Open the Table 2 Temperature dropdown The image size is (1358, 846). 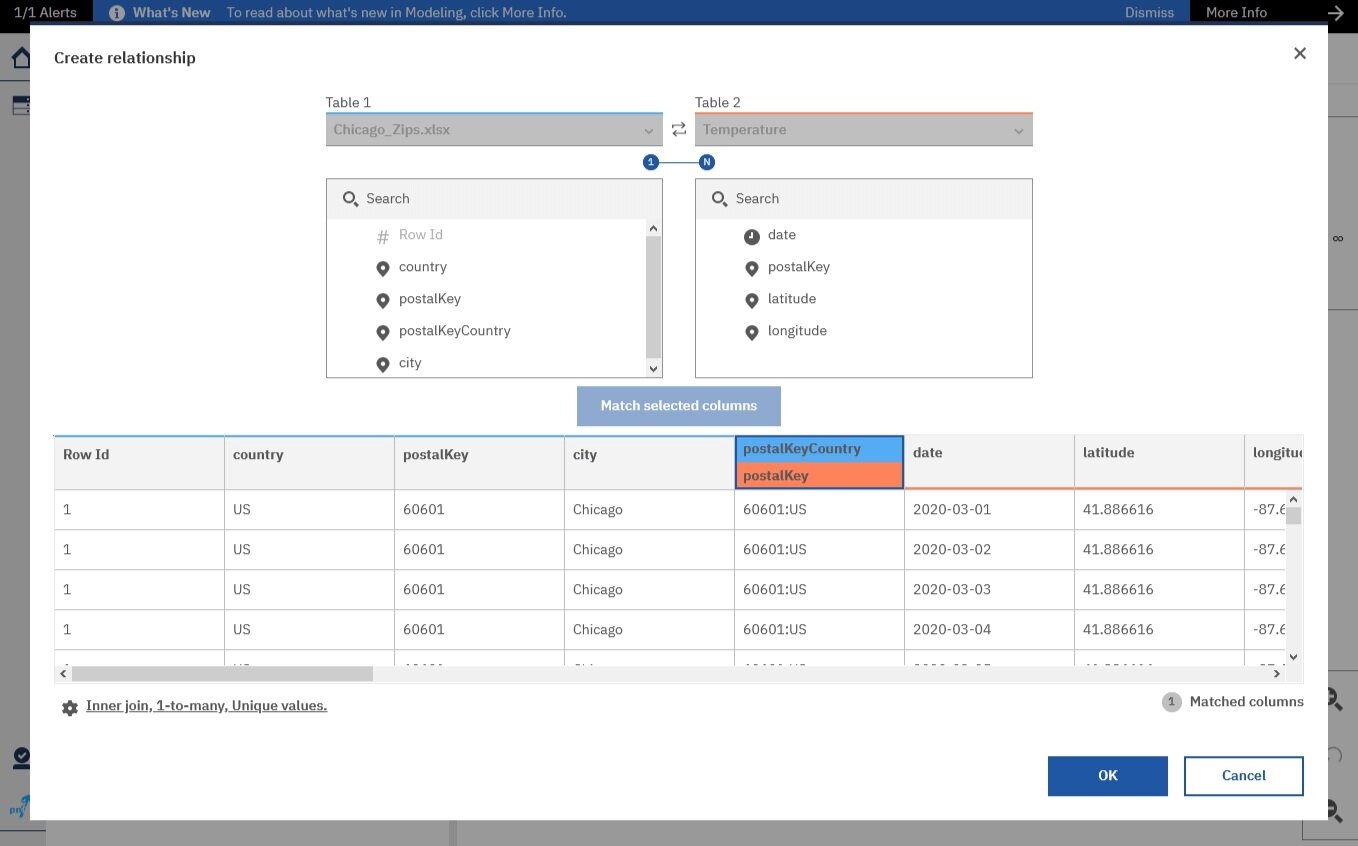pos(864,130)
